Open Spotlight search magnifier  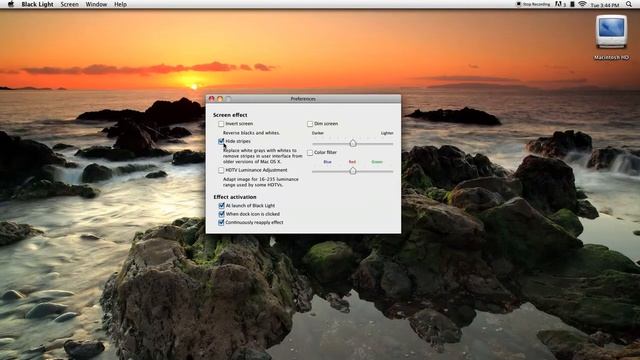coord(629,4)
